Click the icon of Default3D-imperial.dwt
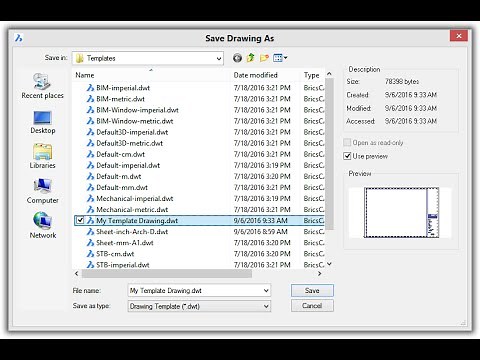This screenshot has width=480, height=360. [90, 132]
